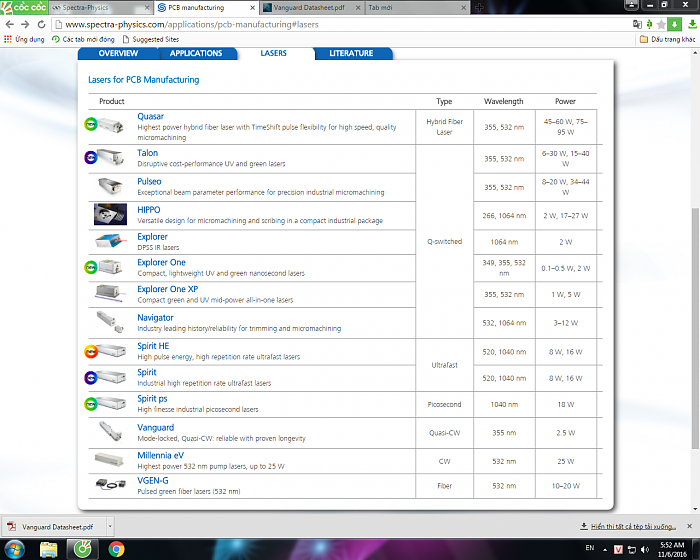Select the 2.5 W Vanguard power cell

tap(566, 433)
